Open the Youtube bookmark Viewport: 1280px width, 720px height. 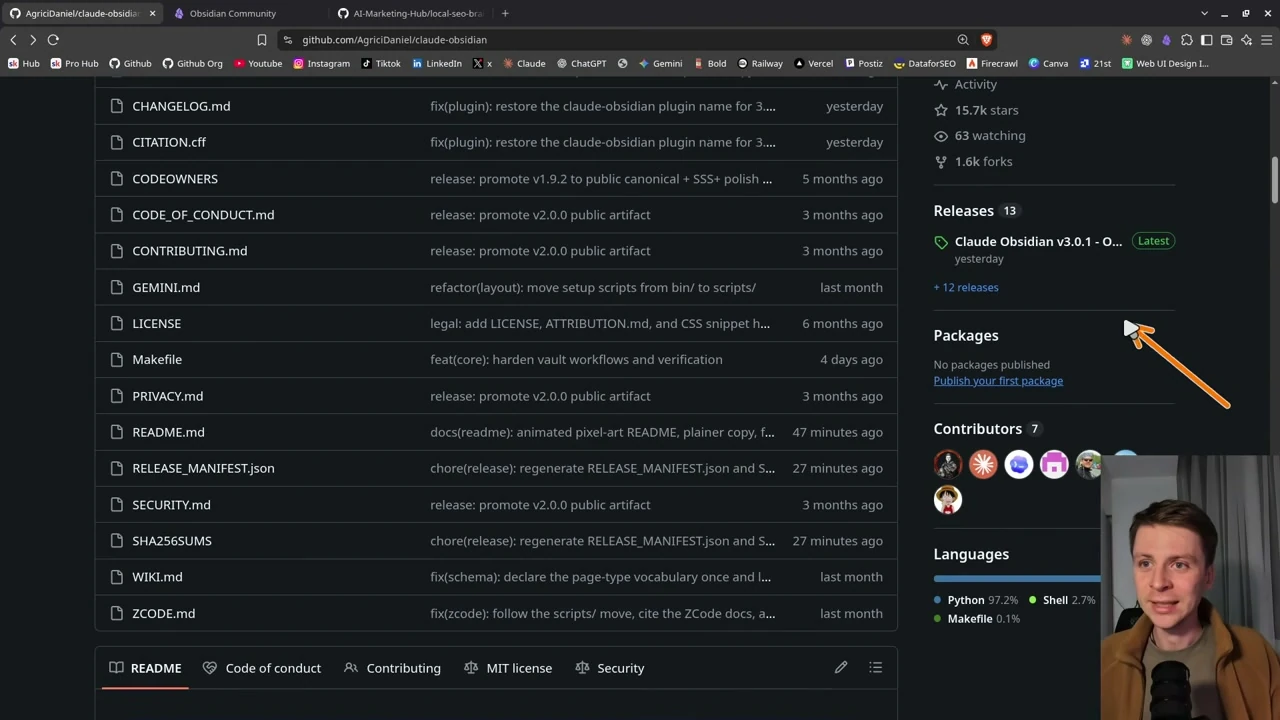click(257, 63)
